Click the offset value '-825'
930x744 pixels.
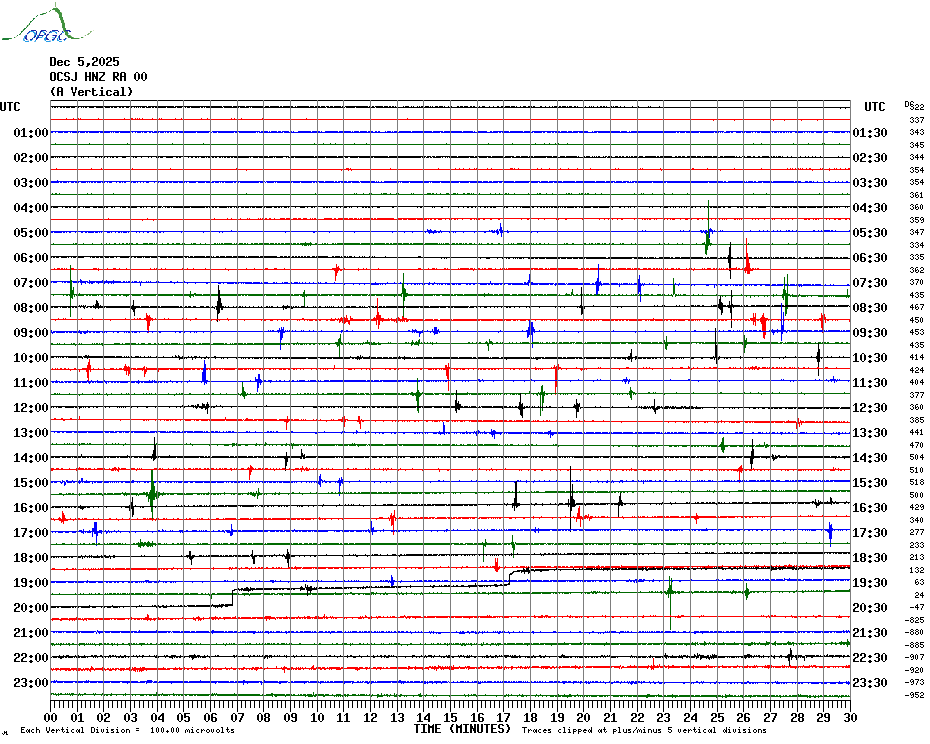(x=917, y=620)
